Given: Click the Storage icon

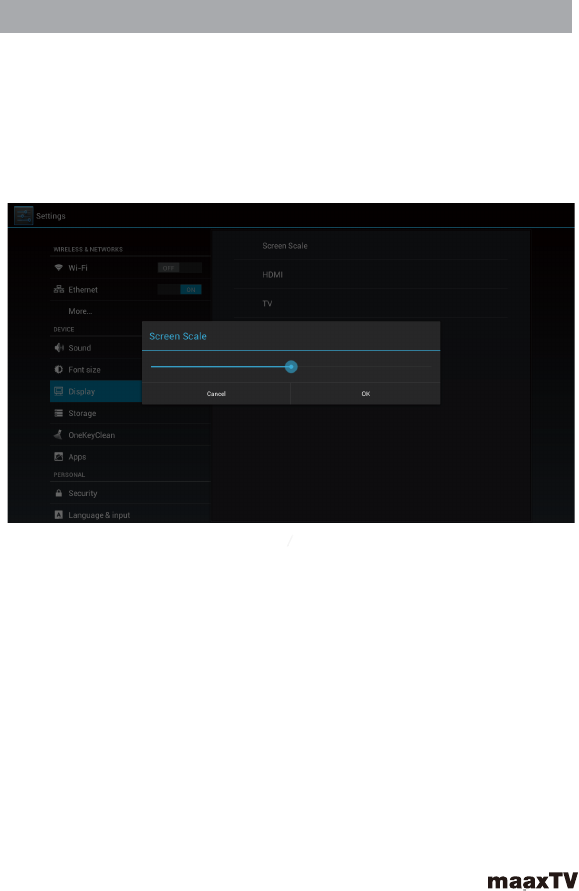Looking at the screenshot, I should [59, 413].
